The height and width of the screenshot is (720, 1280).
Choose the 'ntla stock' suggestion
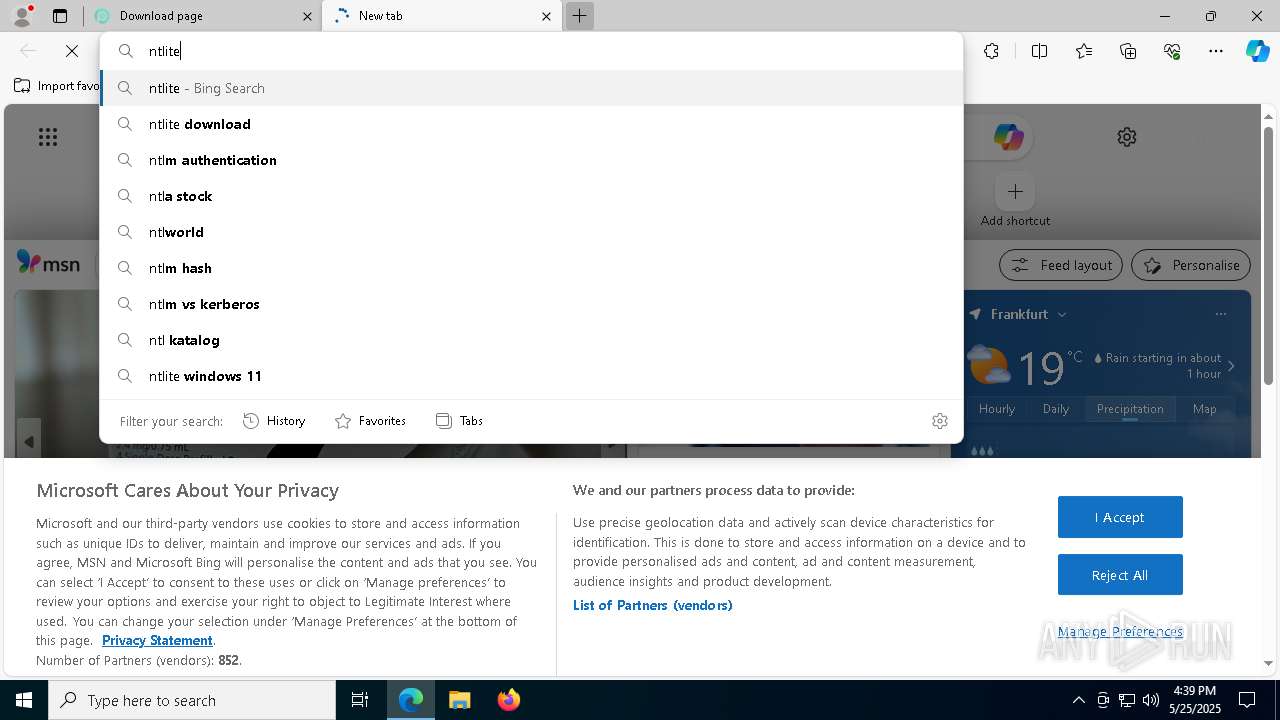click(x=531, y=196)
